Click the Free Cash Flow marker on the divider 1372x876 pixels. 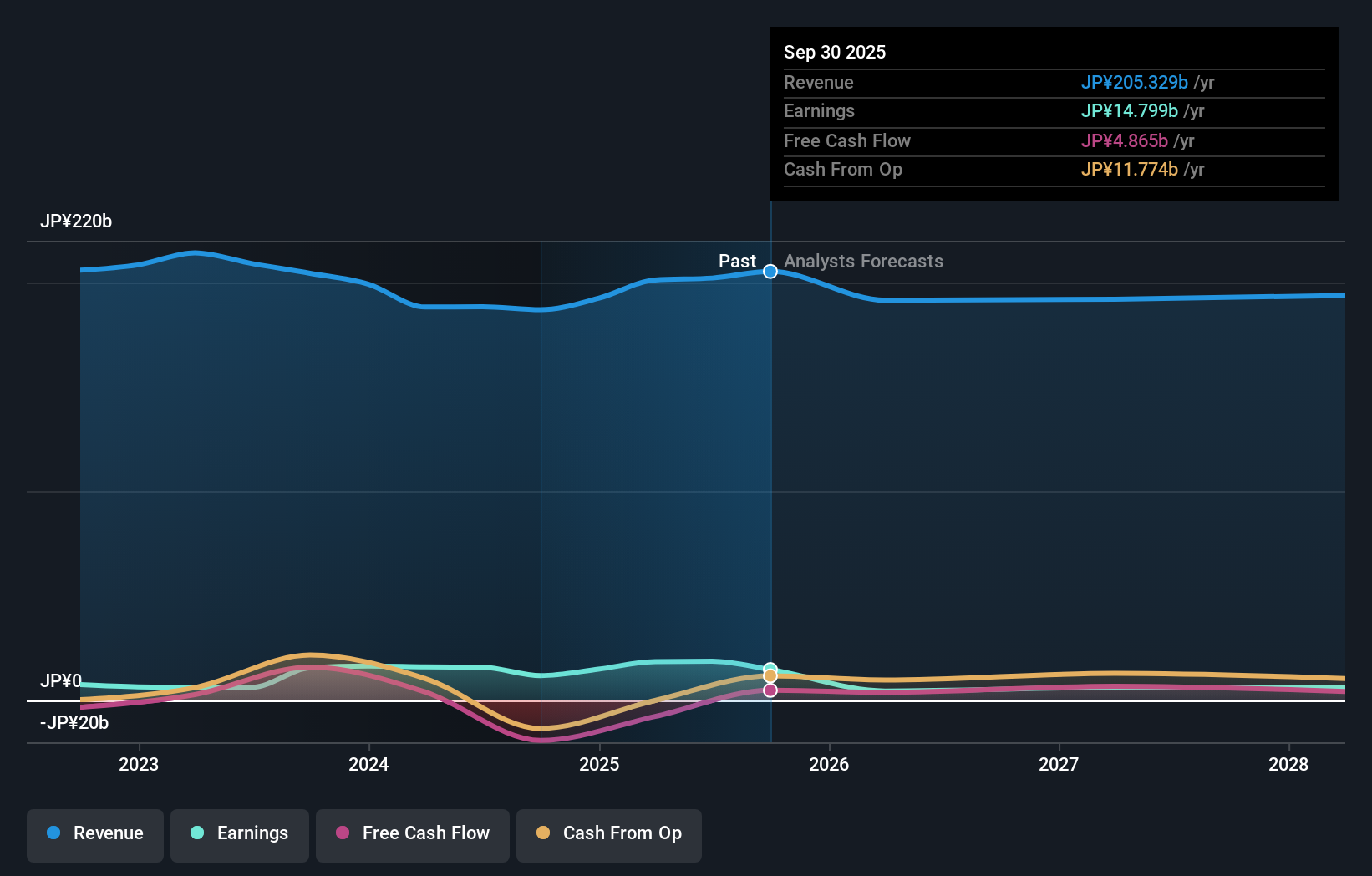(770, 690)
